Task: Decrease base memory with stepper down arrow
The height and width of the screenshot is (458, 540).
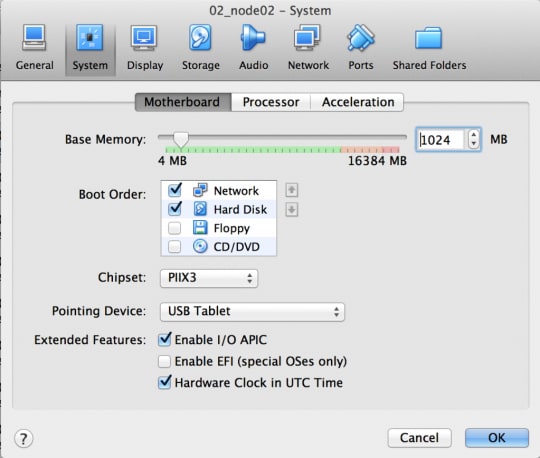Action: tap(474, 144)
